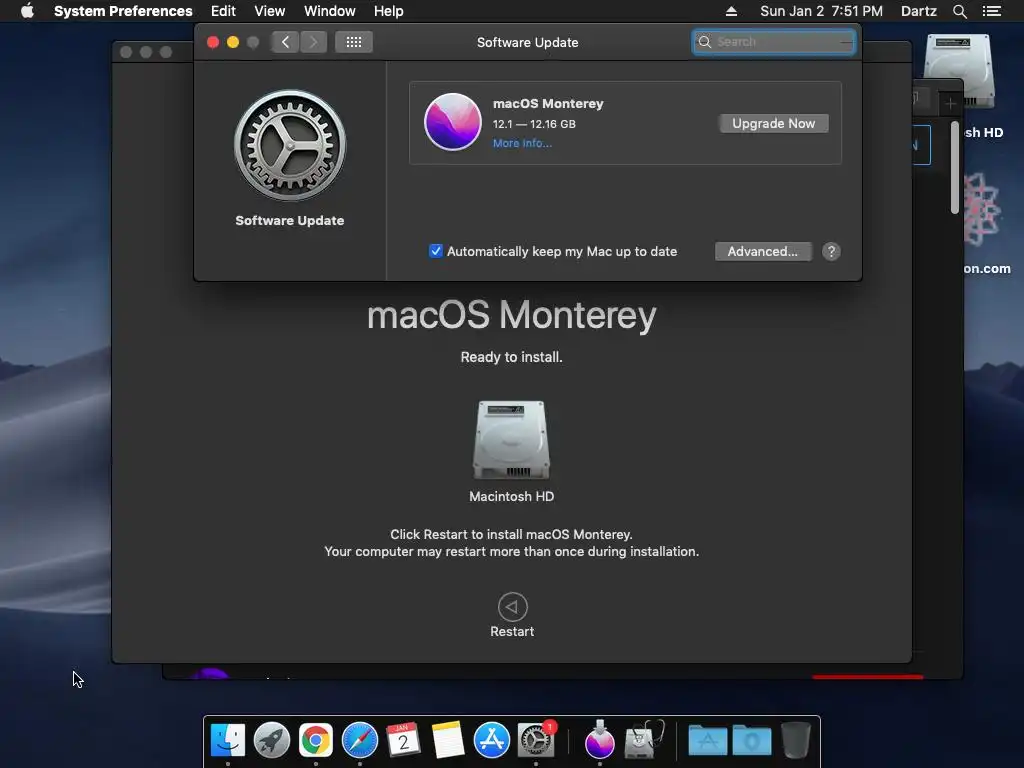Open Notes app in the dock
This screenshot has width=1024, height=768.
pos(448,740)
